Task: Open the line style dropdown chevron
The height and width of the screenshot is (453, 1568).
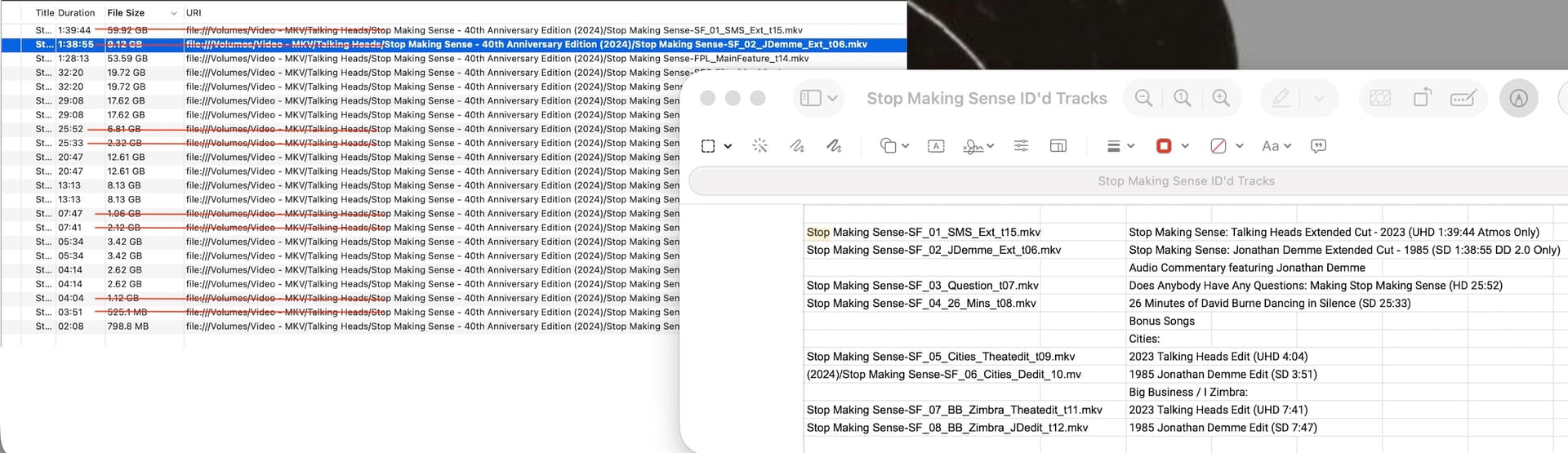Action: pos(1130,146)
